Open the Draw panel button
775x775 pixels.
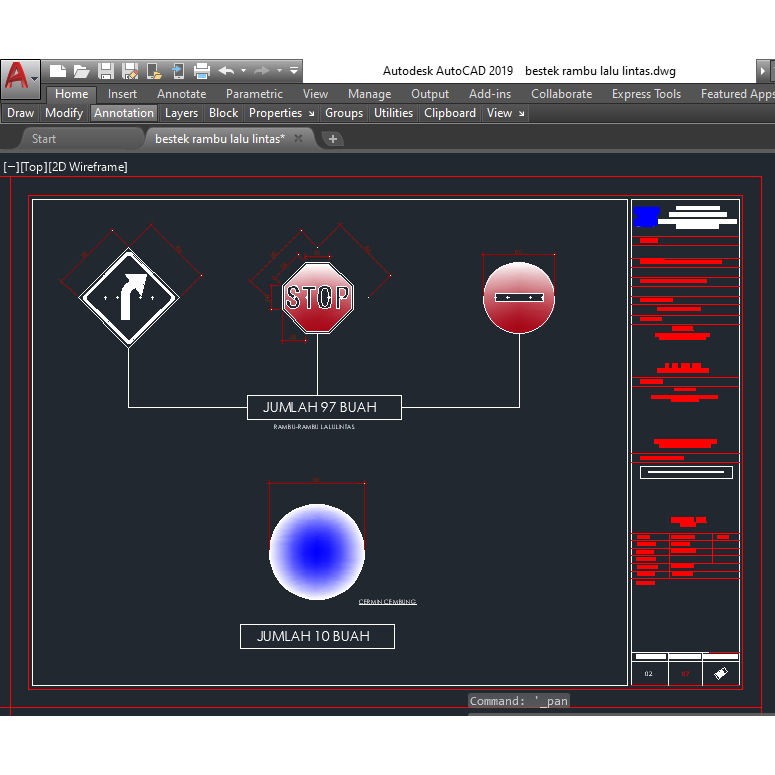tap(20, 113)
